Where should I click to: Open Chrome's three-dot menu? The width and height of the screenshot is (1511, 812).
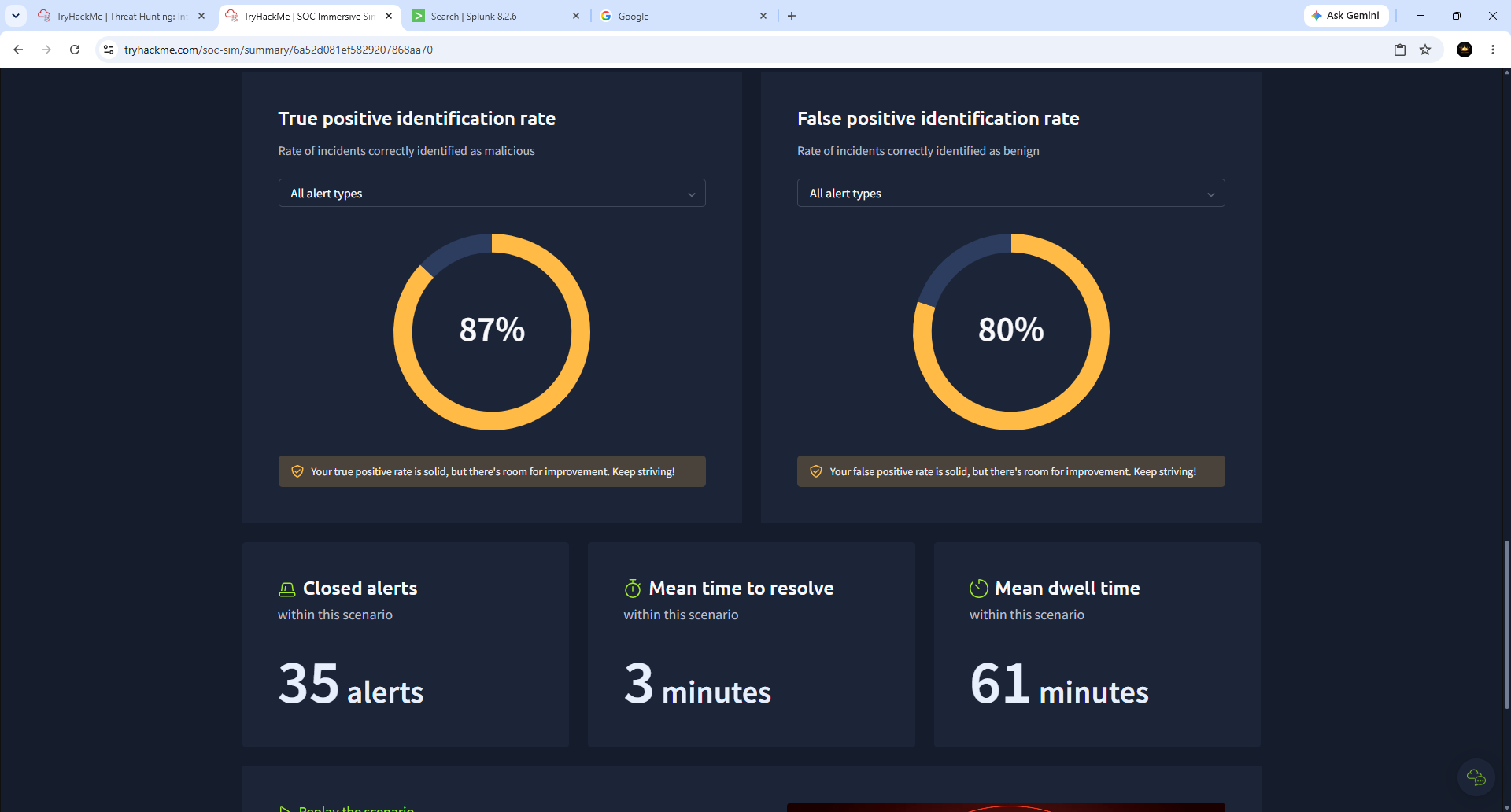point(1493,50)
